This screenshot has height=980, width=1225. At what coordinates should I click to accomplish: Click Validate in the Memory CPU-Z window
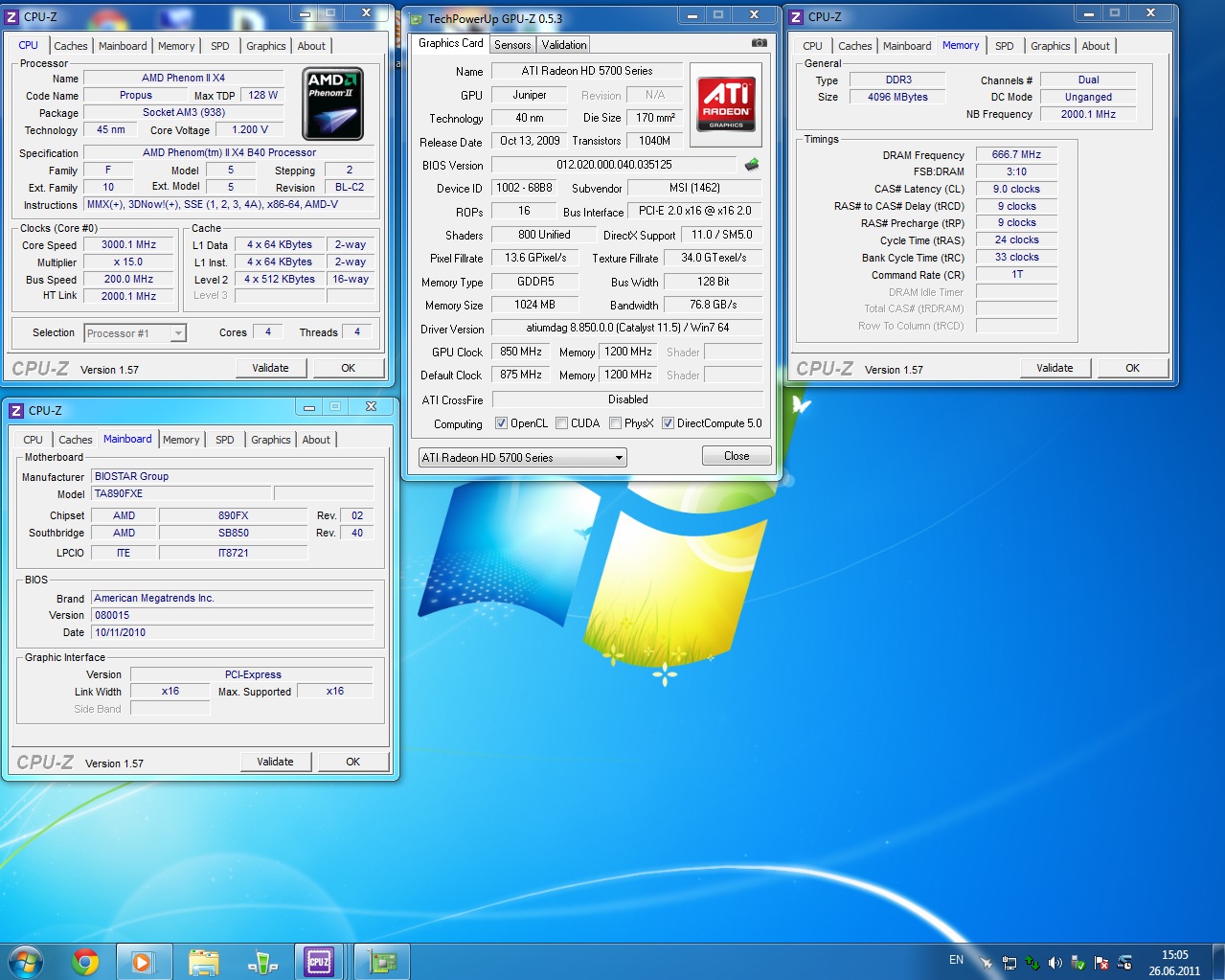click(1055, 368)
